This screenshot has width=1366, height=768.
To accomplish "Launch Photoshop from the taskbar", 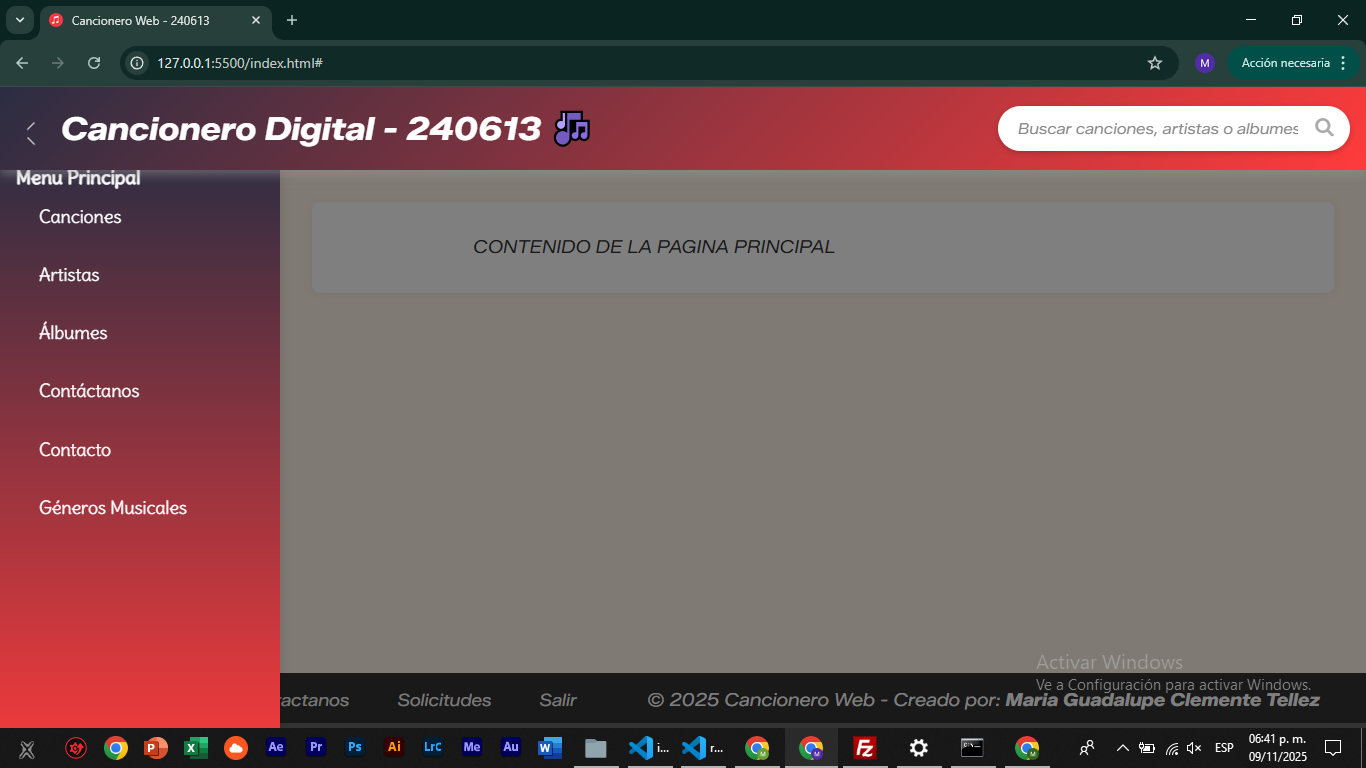I will pyautogui.click(x=355, y=747).
